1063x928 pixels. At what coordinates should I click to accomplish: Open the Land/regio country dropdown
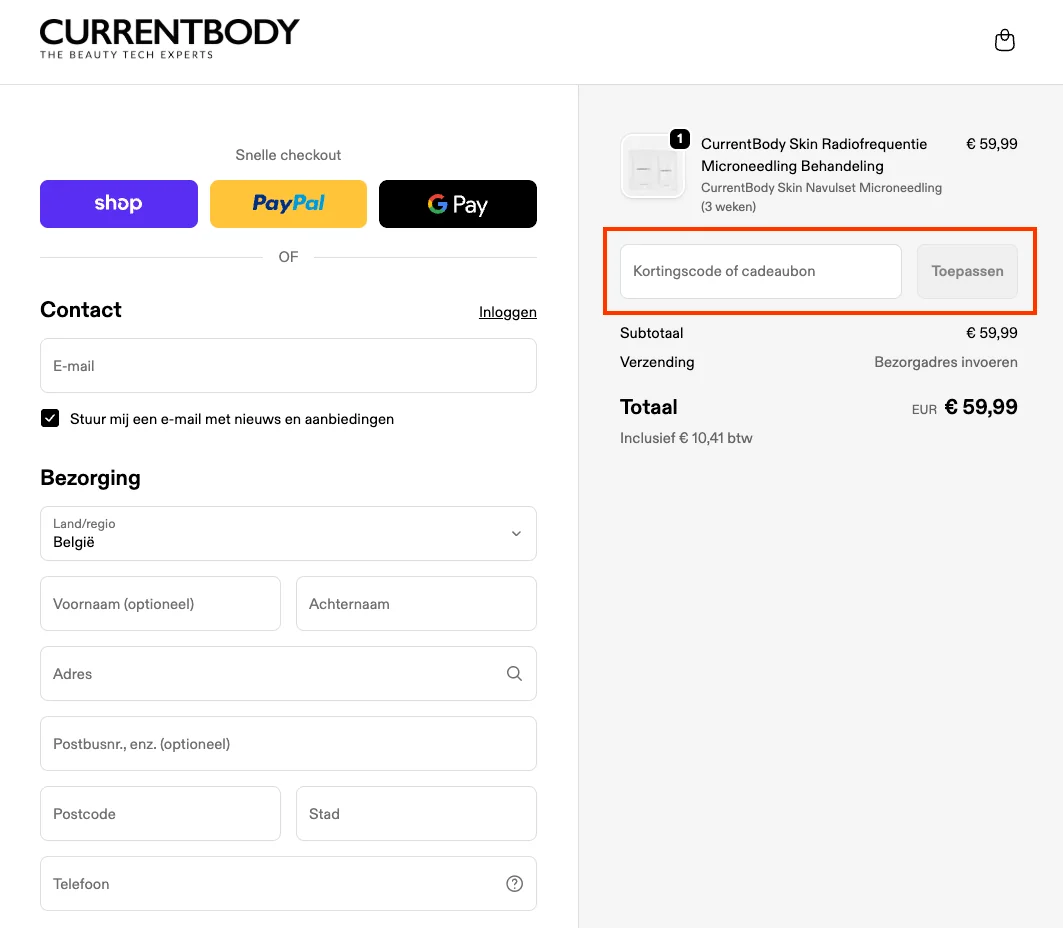tap(288, 533)
